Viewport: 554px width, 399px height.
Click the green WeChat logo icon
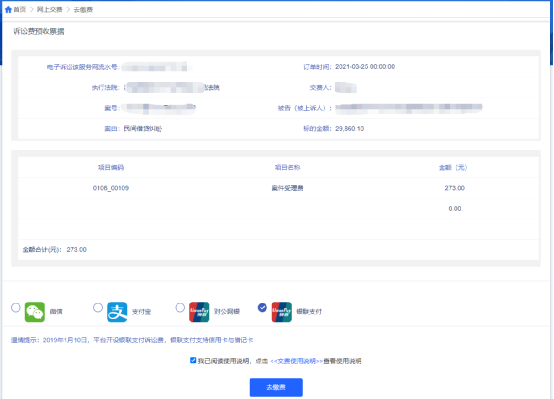coord(35,312)
